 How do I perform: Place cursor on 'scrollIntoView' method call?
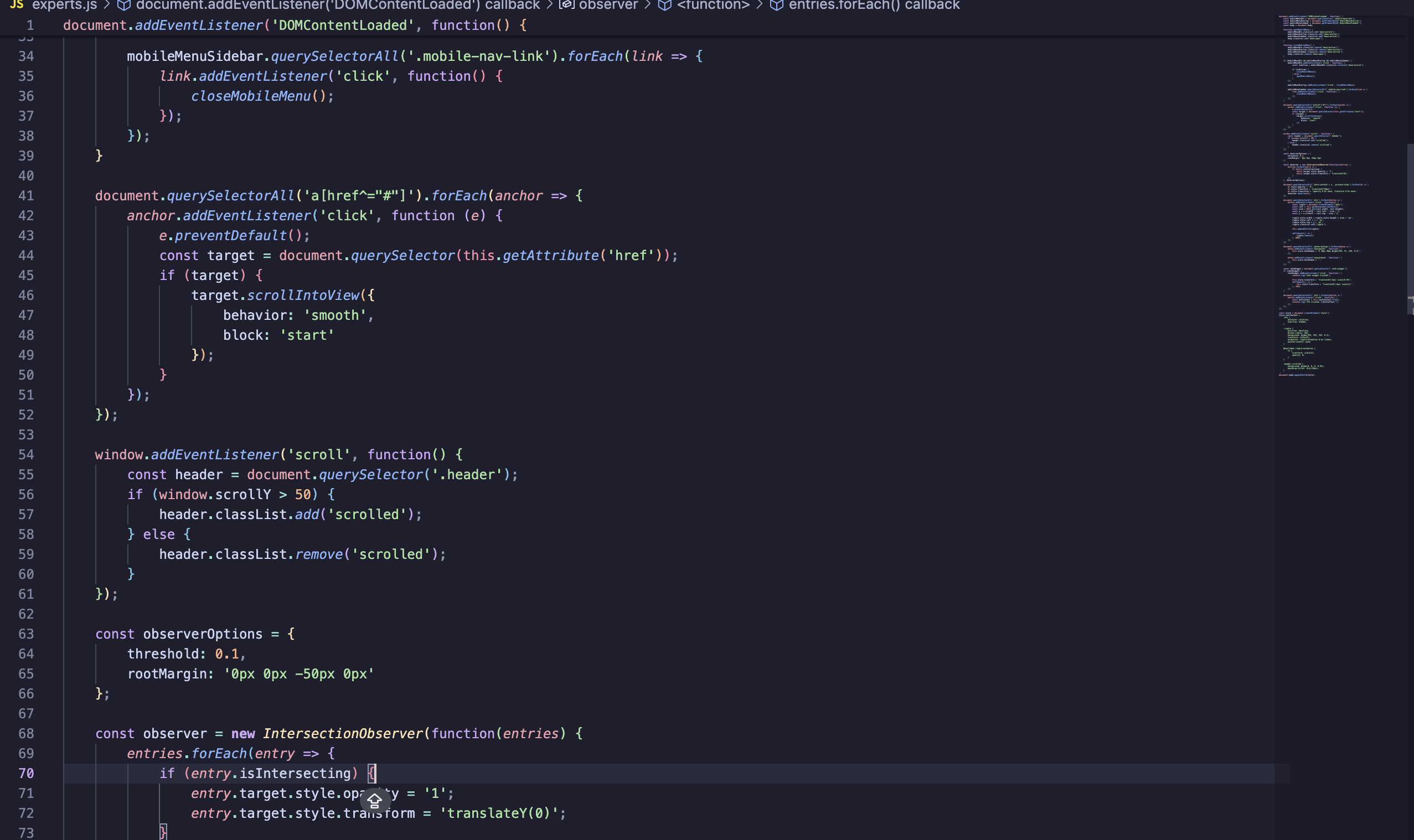coord(303,295)
